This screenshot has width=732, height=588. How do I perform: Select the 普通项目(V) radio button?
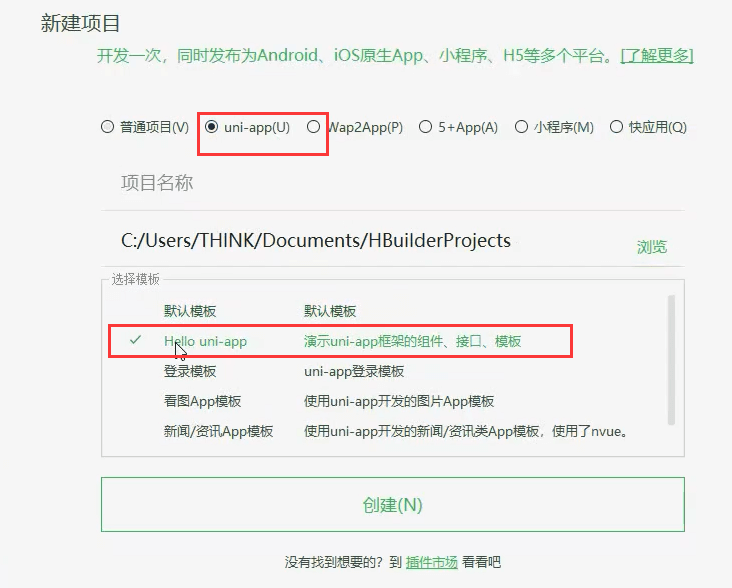[x=107, y=126]
